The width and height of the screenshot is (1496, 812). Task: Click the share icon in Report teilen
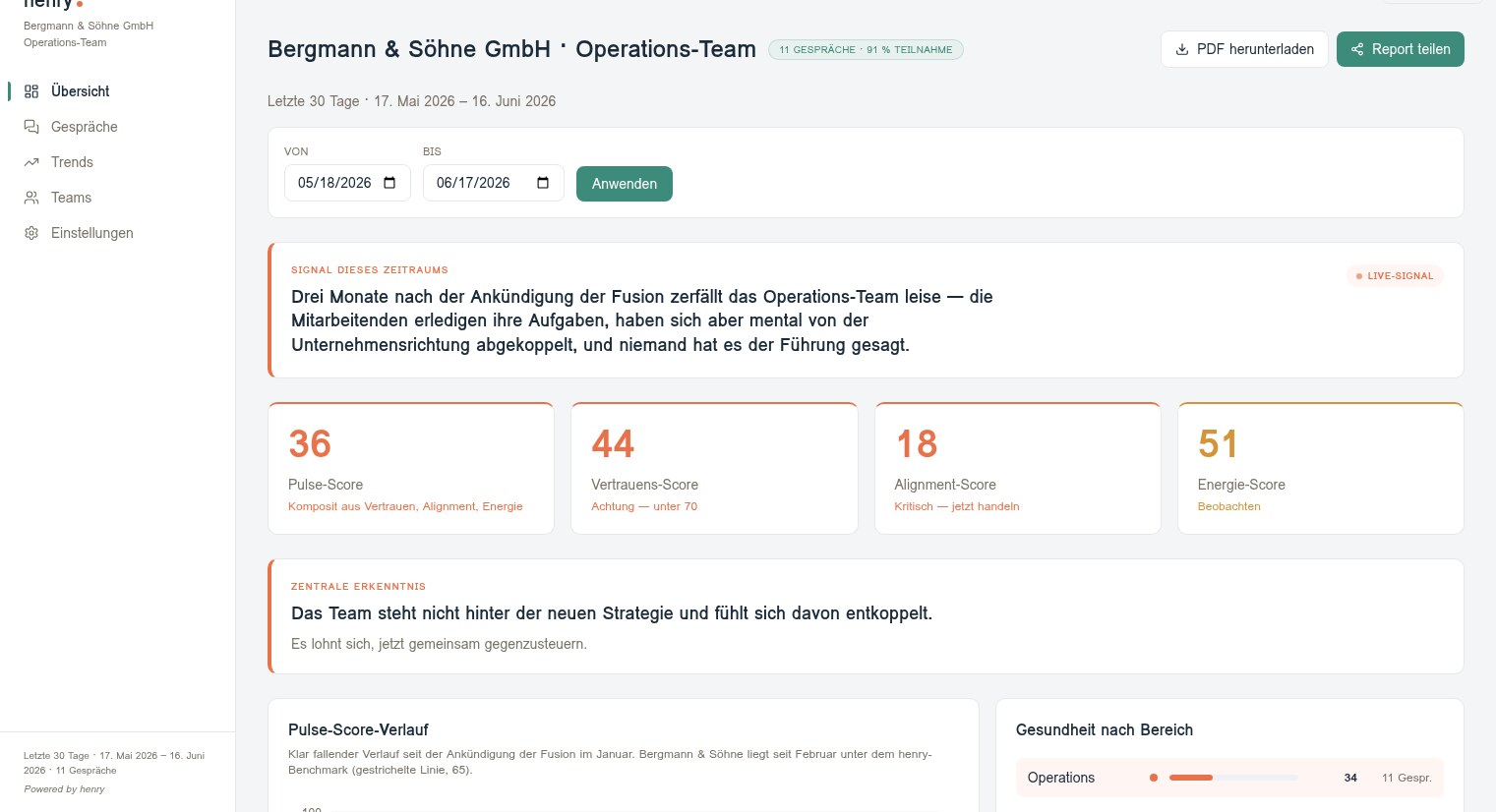pos(1357,49)
